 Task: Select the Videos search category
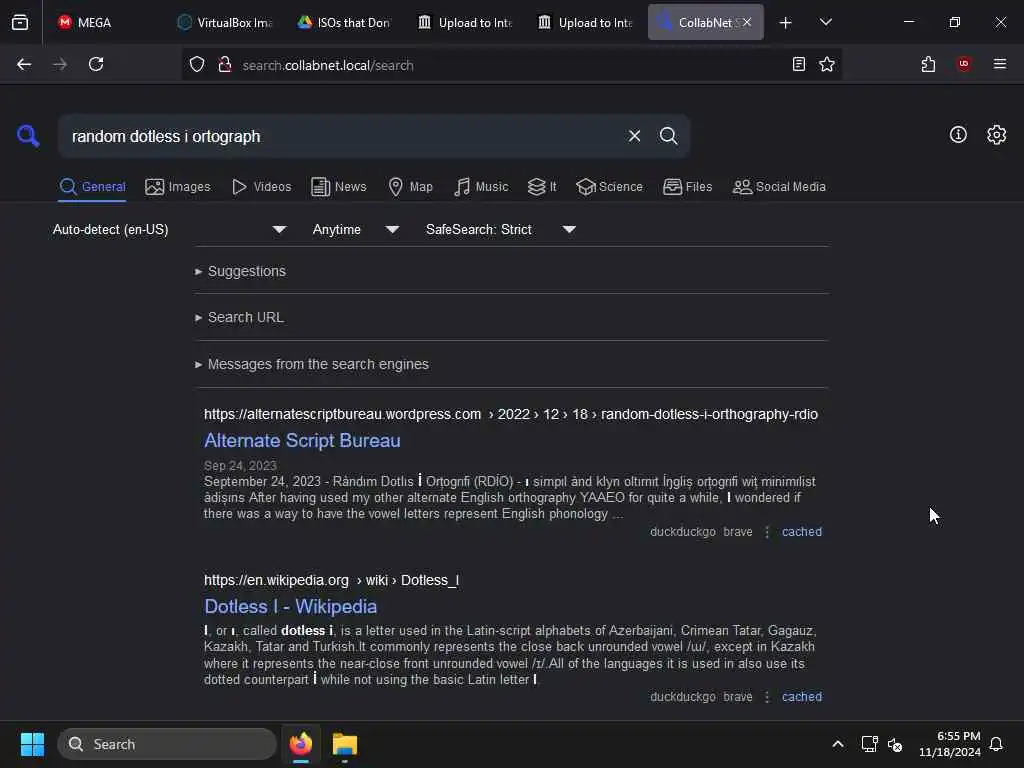261,187
